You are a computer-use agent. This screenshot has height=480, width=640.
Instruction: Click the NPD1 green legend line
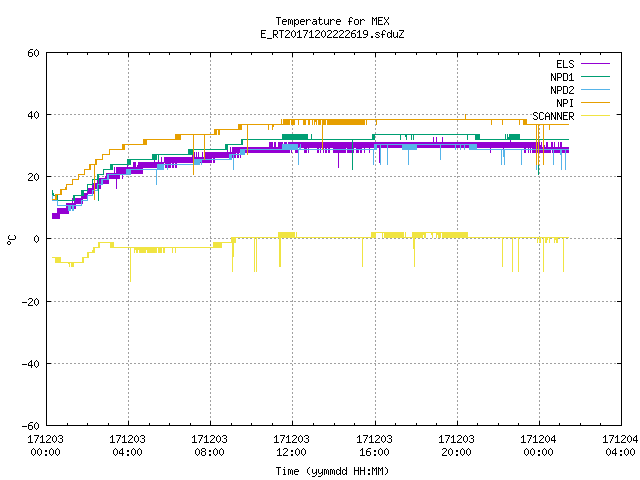(595, 76)
